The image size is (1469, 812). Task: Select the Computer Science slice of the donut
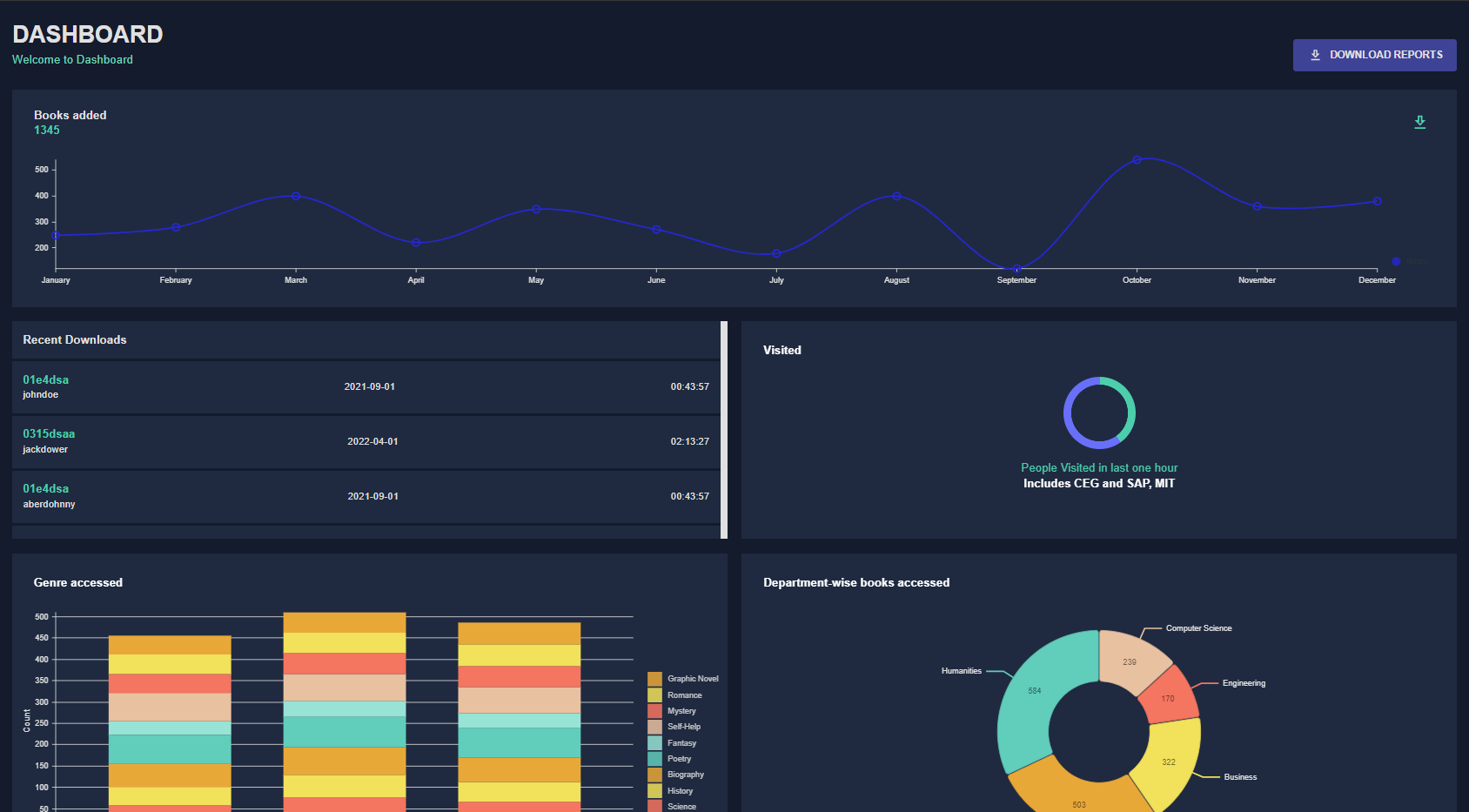click(1130, 661)
